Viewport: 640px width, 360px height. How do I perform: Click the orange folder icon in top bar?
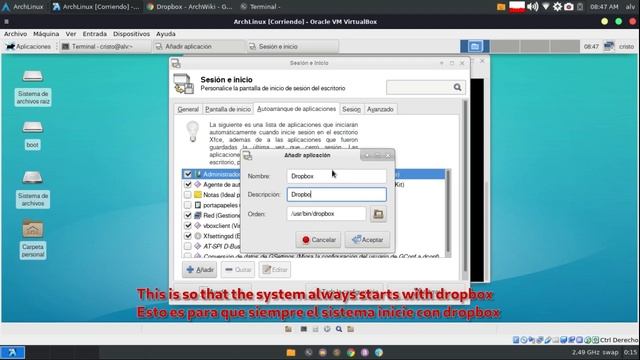coord(501,7)
